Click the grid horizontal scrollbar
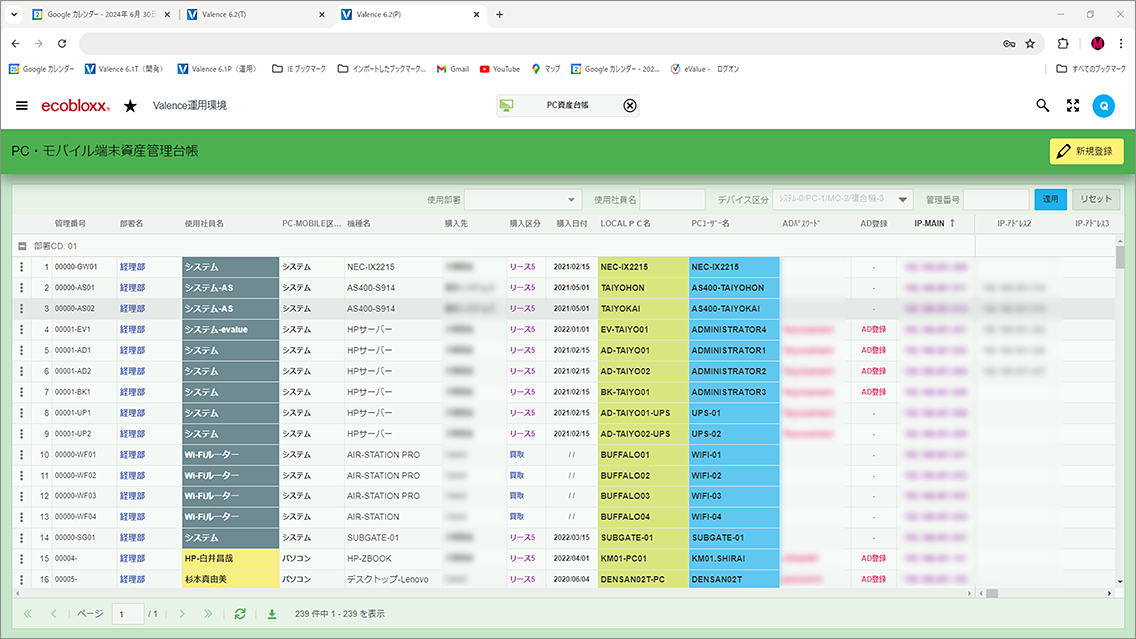Viewport: 1136px width, 639px height. (x=993, y=593)
